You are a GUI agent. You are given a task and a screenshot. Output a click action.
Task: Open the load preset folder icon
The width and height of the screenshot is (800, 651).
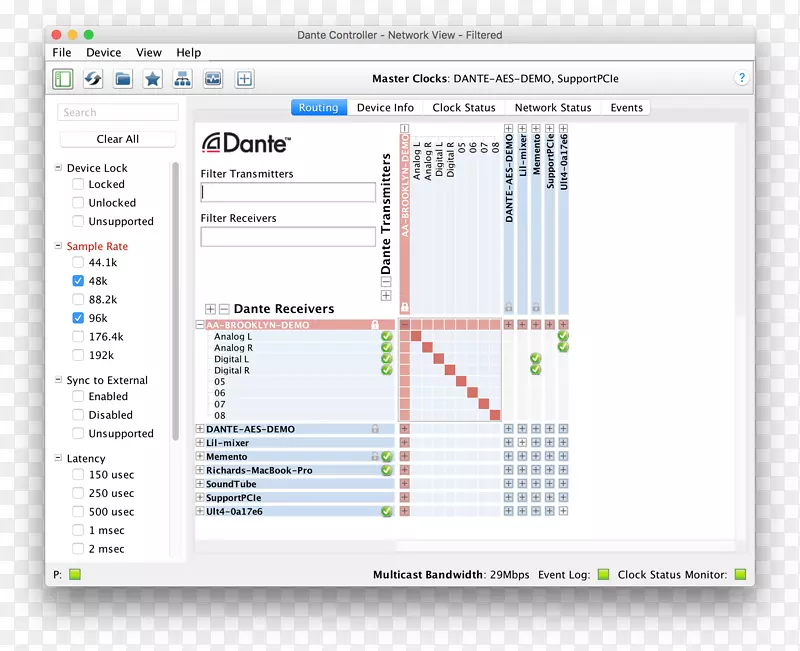tap(123, 78)
